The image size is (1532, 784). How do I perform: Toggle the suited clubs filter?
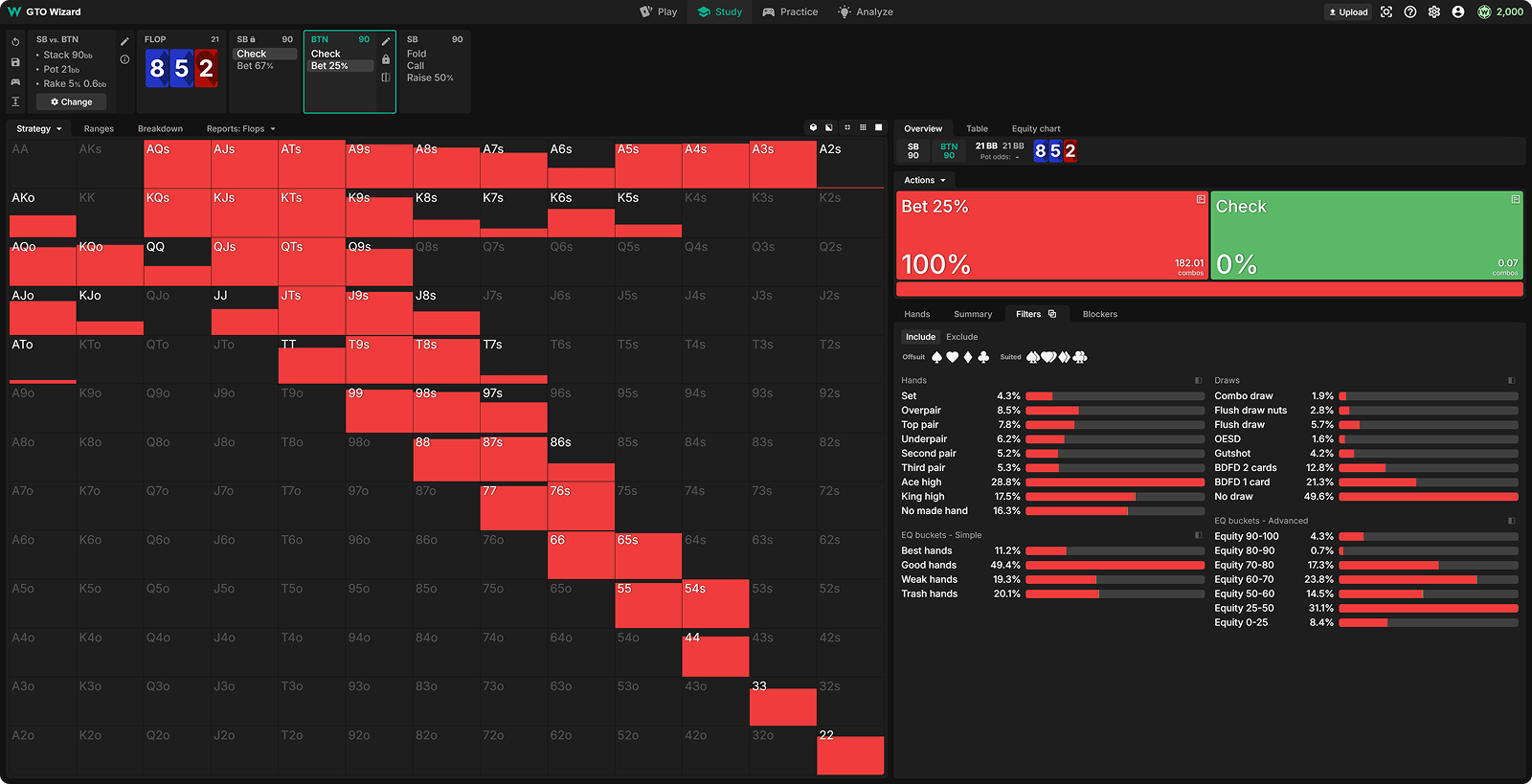(1080, 357)
